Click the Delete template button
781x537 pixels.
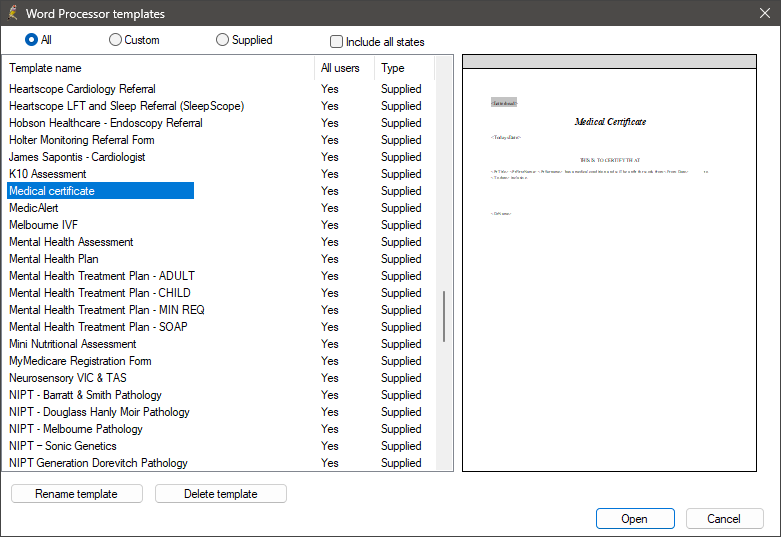(221, 494)
